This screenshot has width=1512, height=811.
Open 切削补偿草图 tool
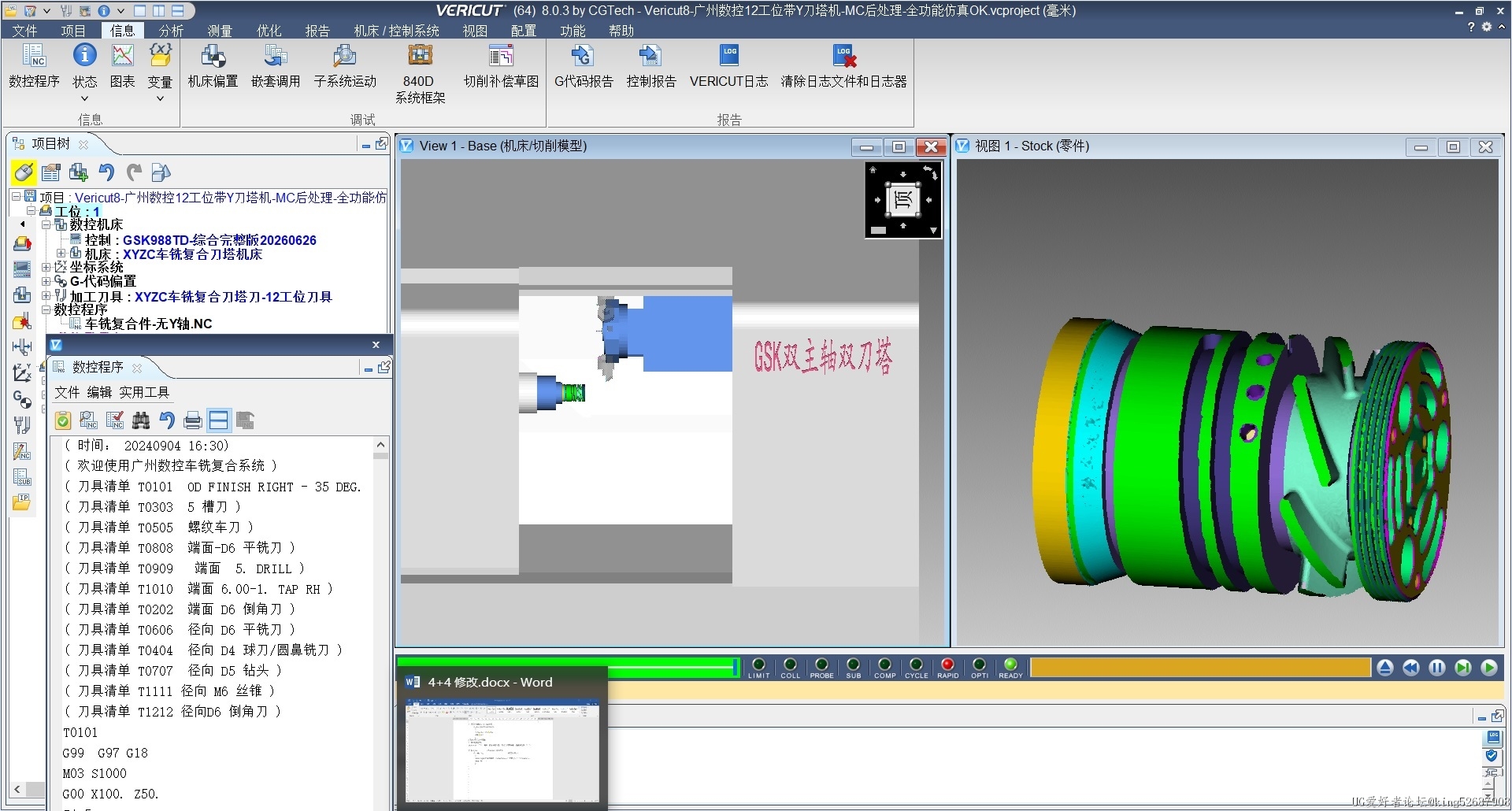[501, 66]
